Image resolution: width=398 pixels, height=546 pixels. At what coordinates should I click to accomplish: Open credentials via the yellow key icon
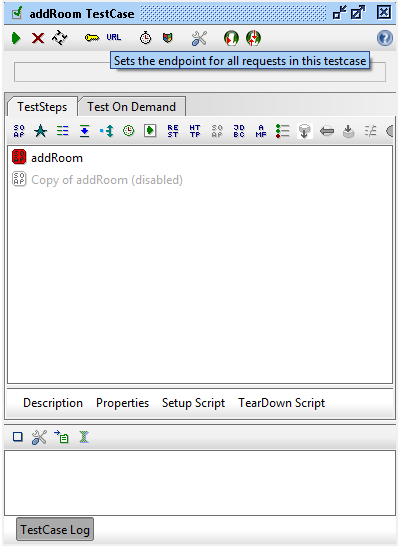click(92, 38)
